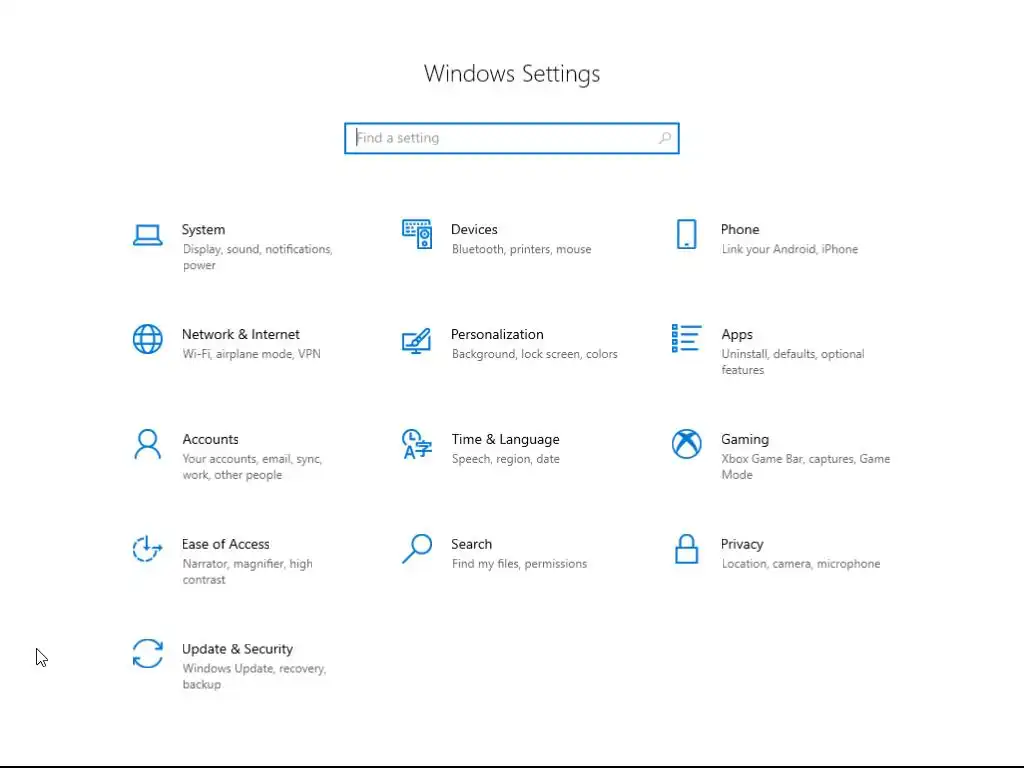The image size is (1024, 768).
Task: Click the Gaming Xbox icon
Action: [x=686, y=444]
